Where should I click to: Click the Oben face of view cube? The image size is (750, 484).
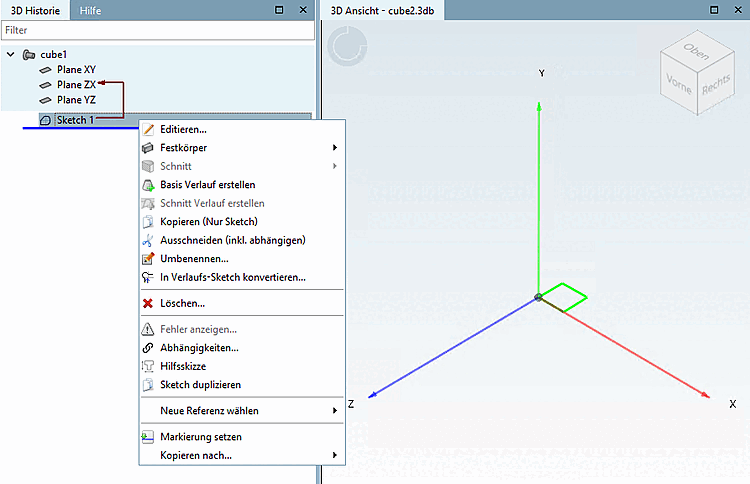696,51
